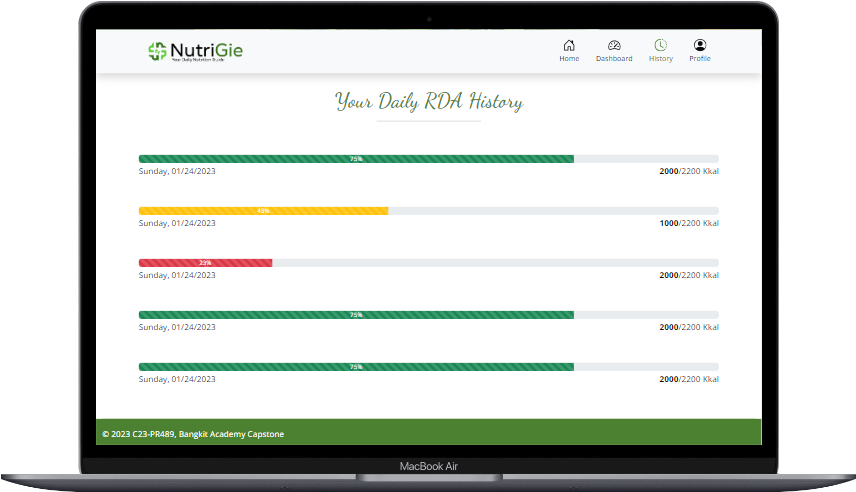Click the Bangkit Academy Capstone footer text
The width and height of the screenshot is (856, 492).
point(231,434)
